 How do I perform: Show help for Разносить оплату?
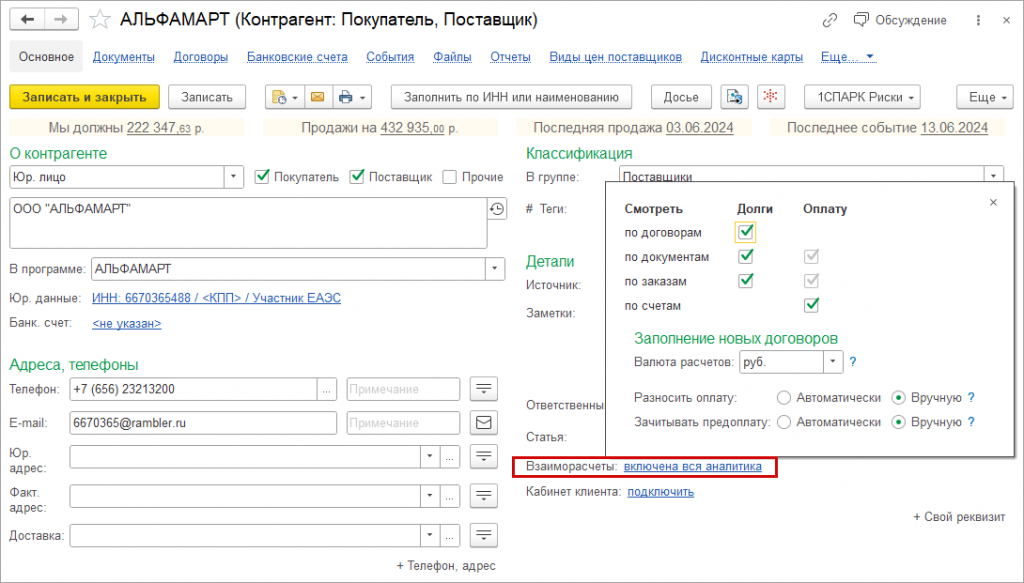coord(971,398)
